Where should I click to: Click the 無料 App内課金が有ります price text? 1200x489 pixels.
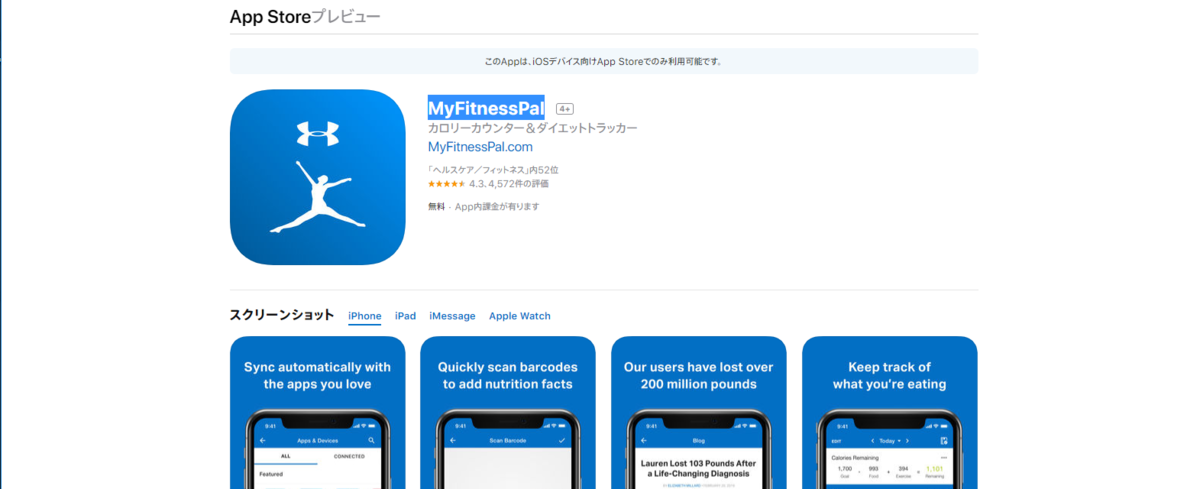point(484,206)
